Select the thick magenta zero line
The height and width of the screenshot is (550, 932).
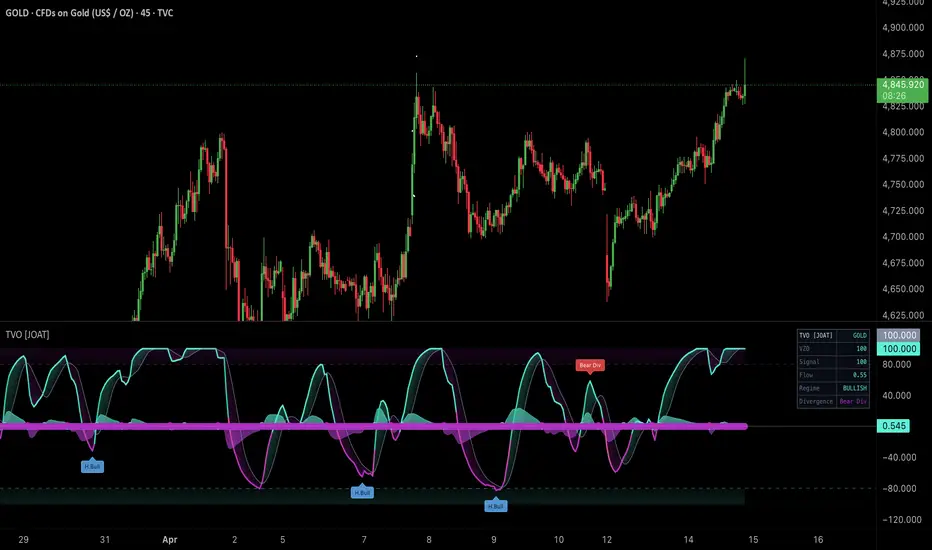point(373,426)
